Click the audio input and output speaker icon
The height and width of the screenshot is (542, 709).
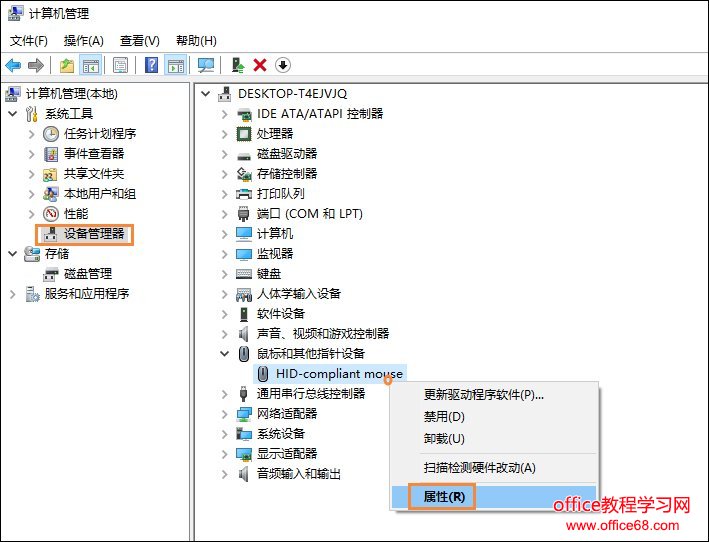244,474
